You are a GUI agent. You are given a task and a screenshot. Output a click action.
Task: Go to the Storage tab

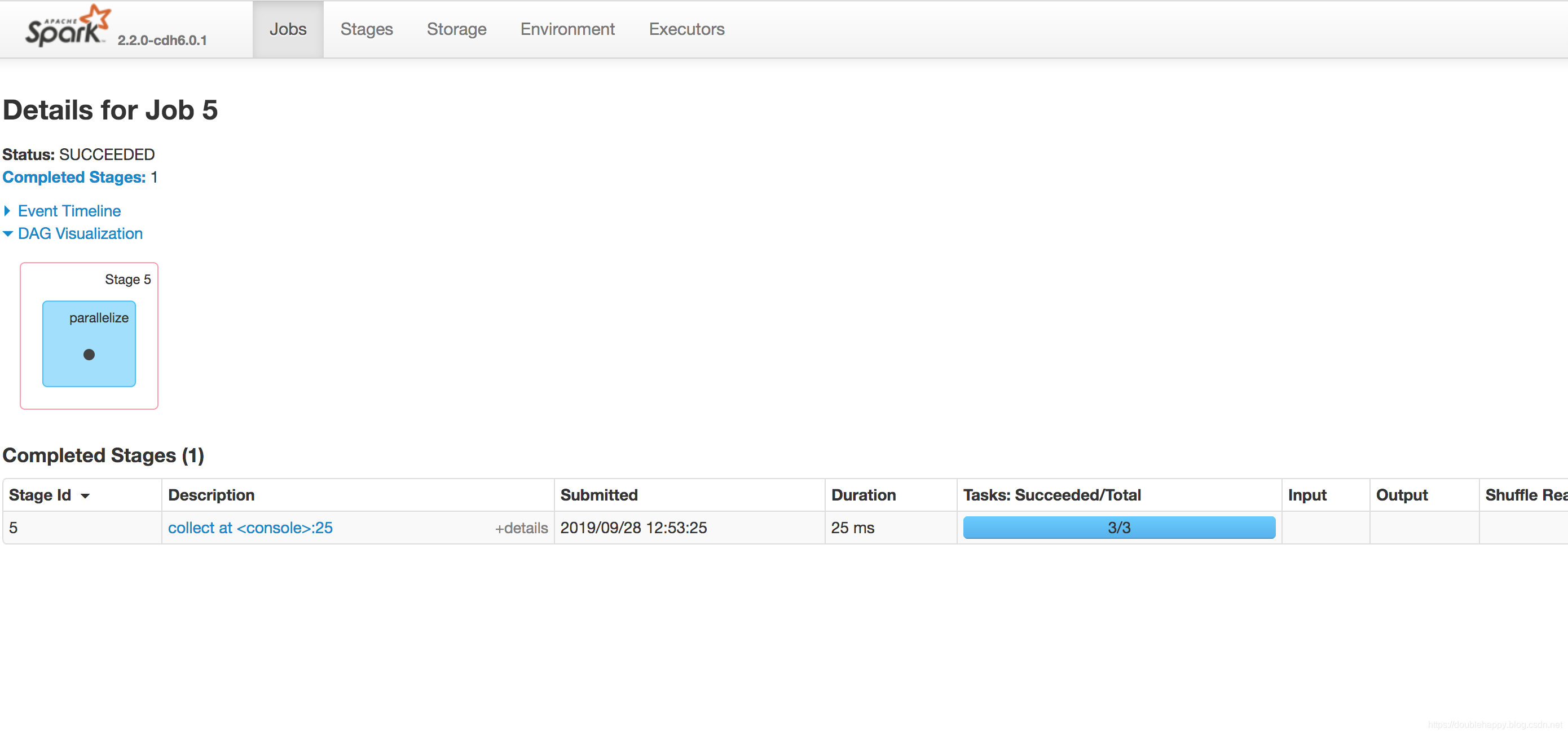[456, 29]
